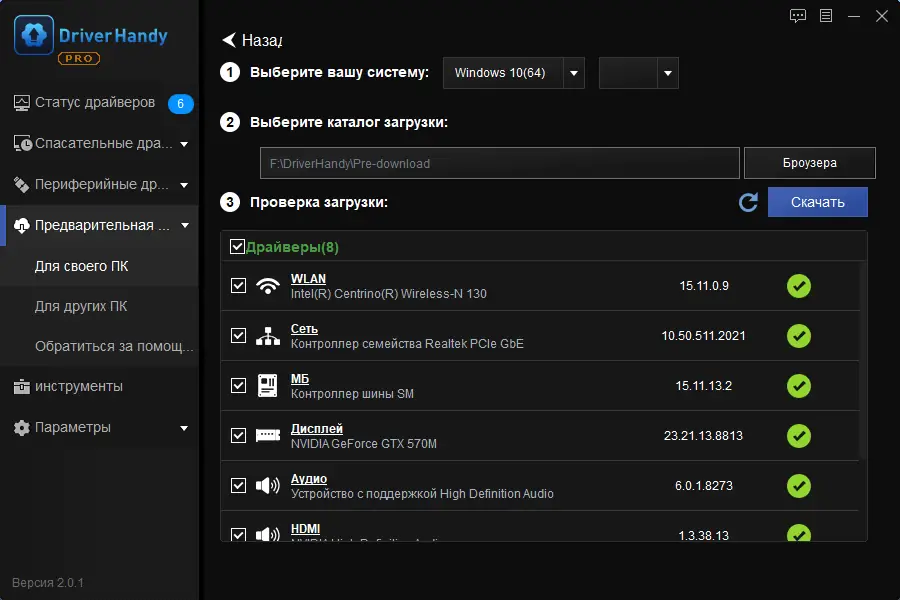Screen dimensions: 900x600
Task: Click the refresh icon beside Скачать
Action: (x=748, y=203)
